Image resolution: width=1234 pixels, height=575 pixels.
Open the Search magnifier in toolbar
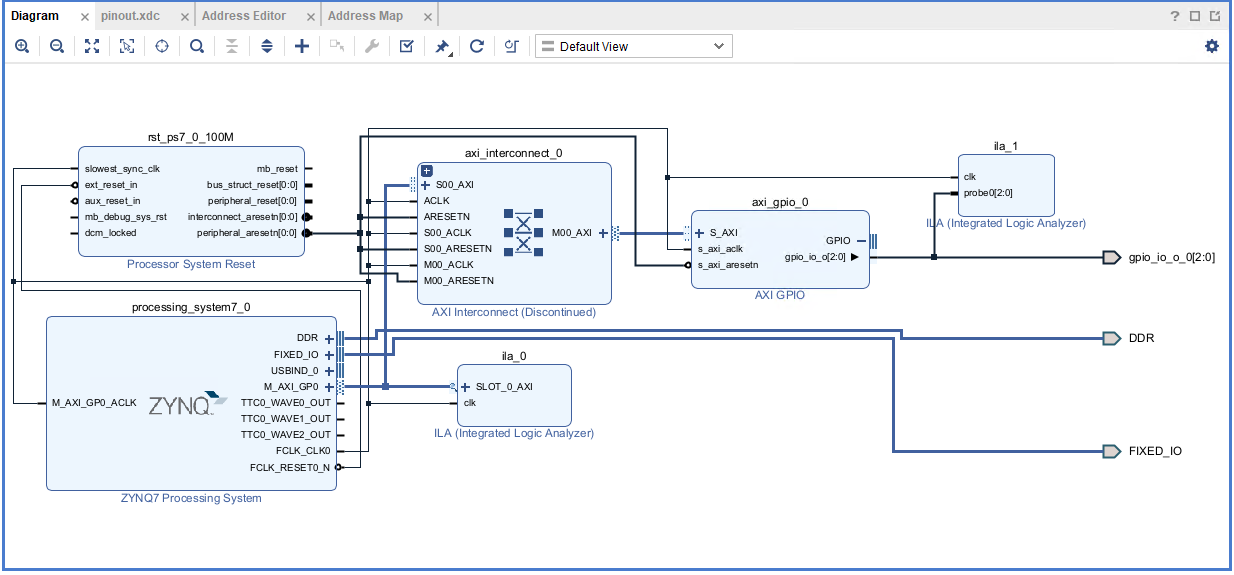197,46
